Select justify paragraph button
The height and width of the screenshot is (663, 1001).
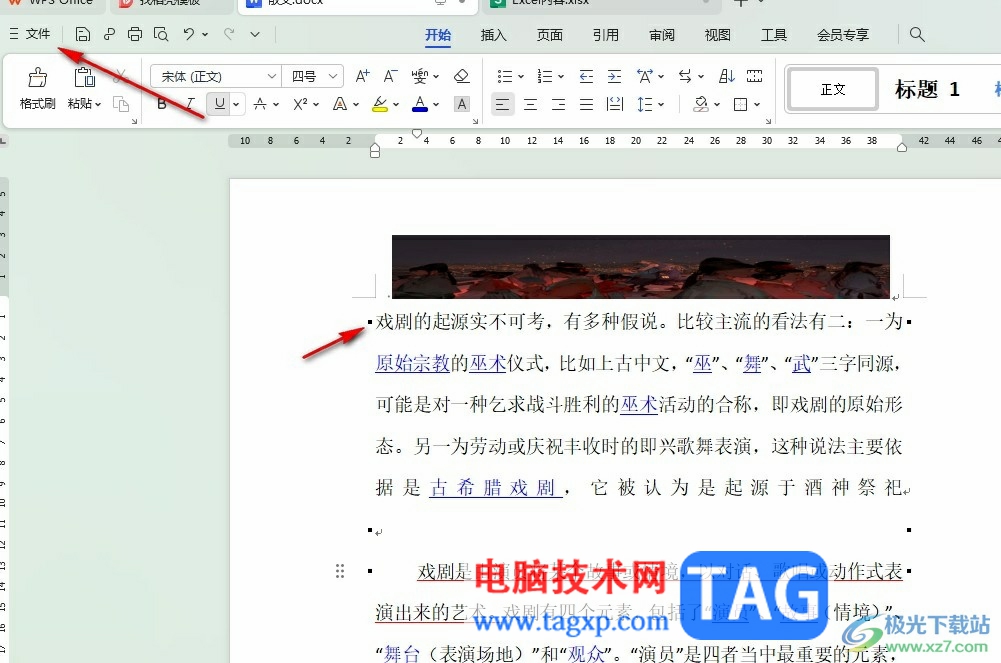coord(586,104)
